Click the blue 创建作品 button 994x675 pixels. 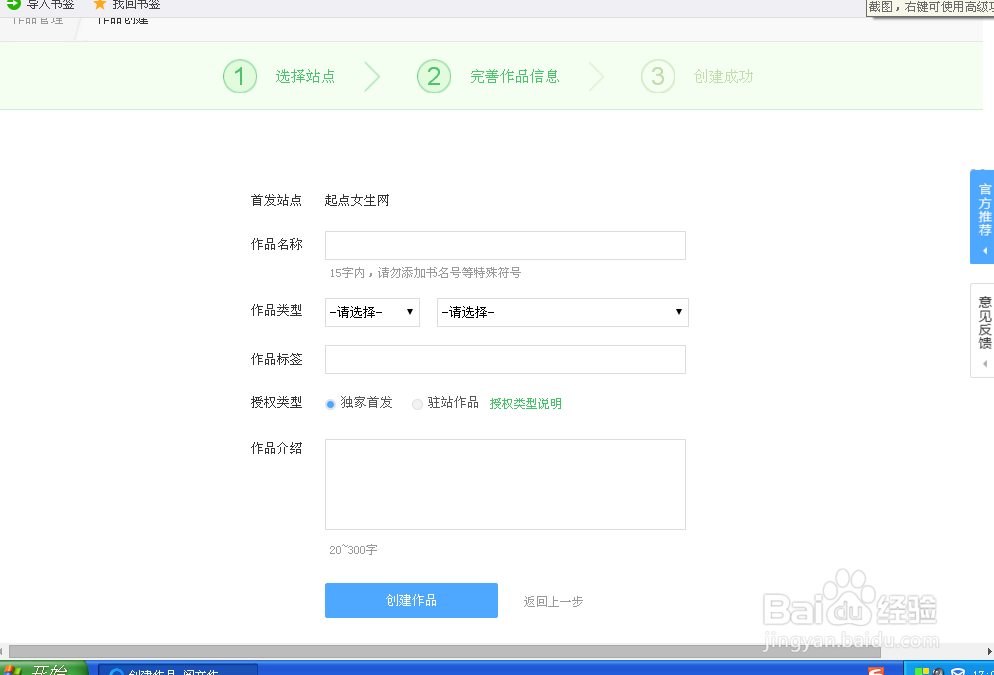(x=411, y=601)
